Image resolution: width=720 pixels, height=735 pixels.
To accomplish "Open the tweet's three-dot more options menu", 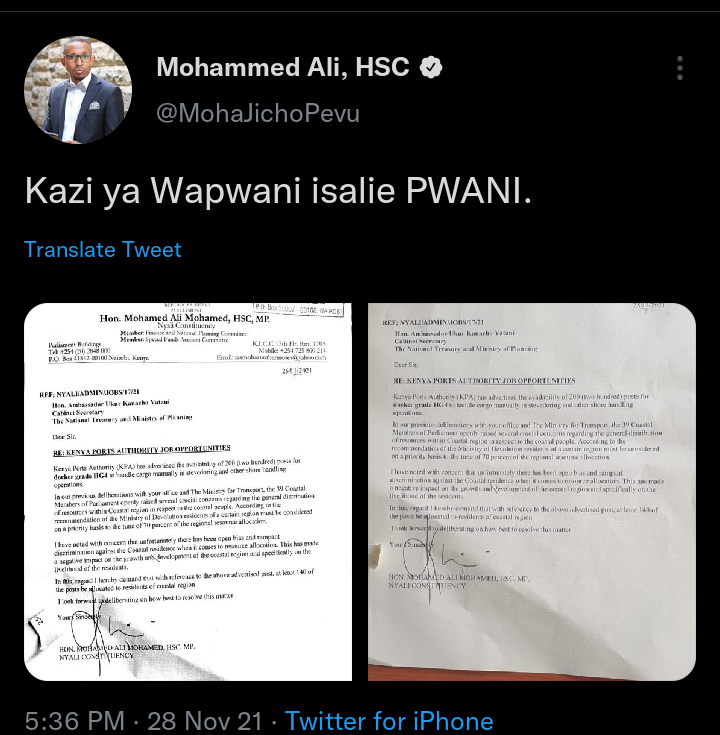I will coord(680,68).
